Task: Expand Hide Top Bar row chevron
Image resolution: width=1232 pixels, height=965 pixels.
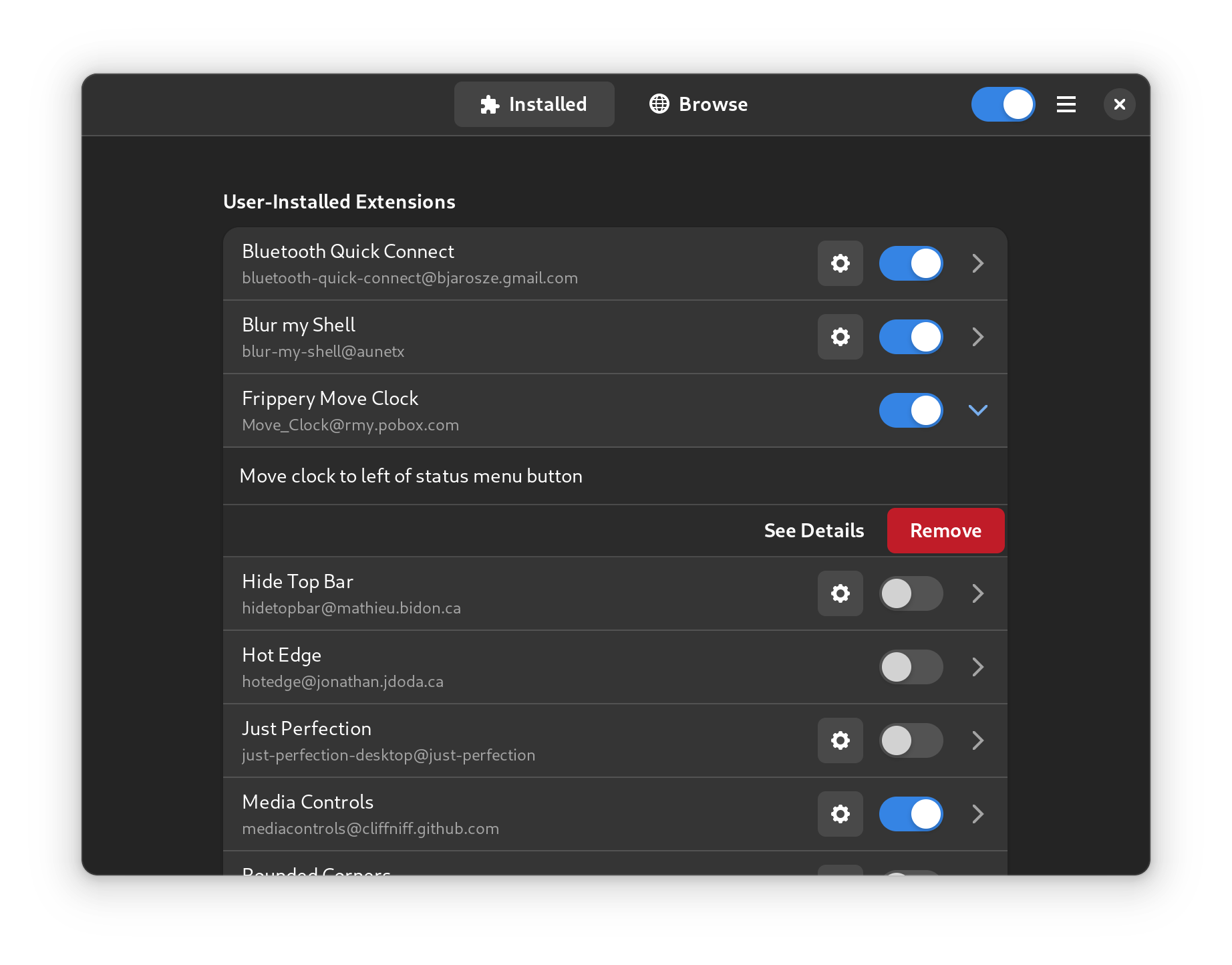Action: coord(977,593)
